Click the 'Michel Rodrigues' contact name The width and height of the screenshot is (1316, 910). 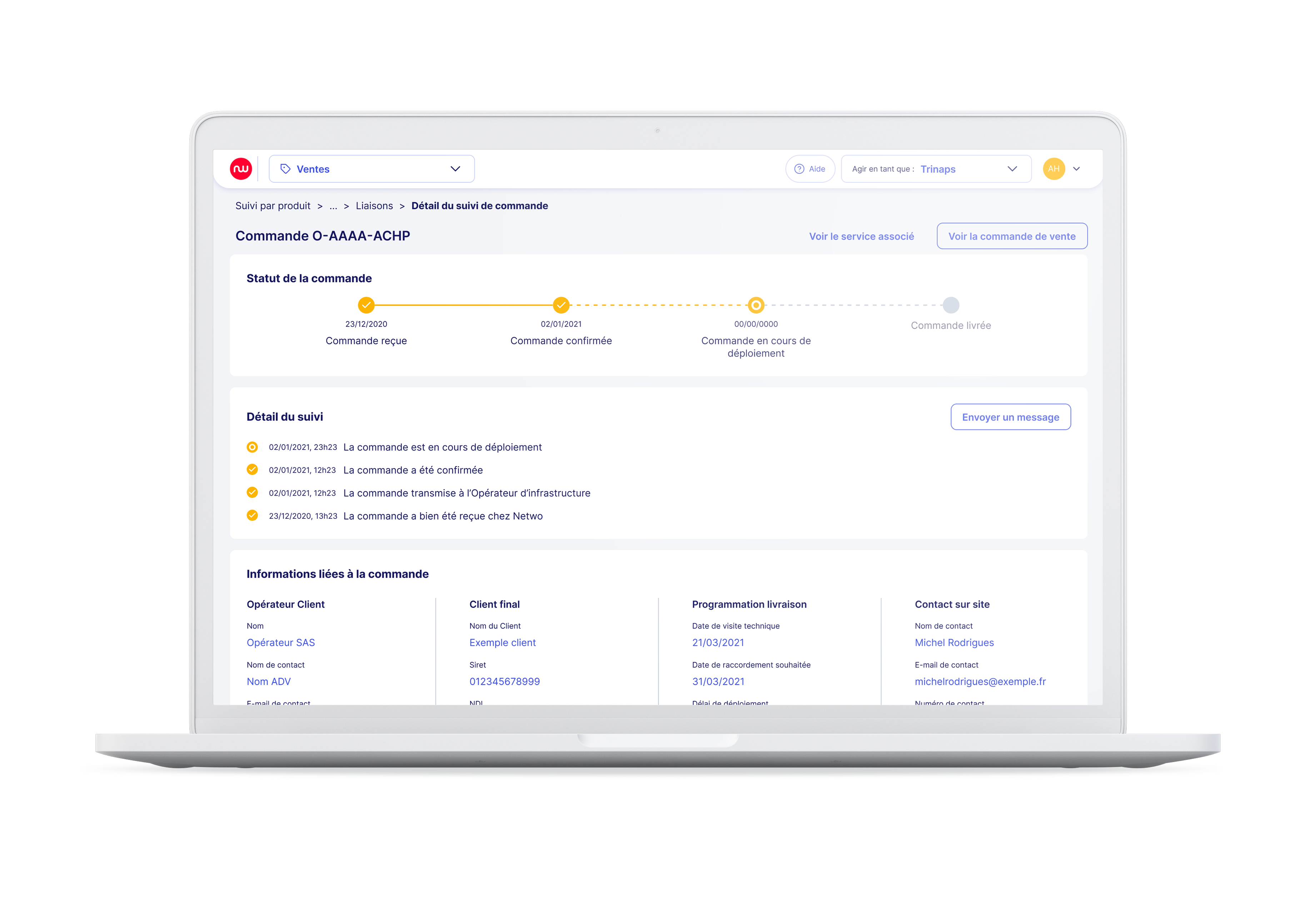953,643
